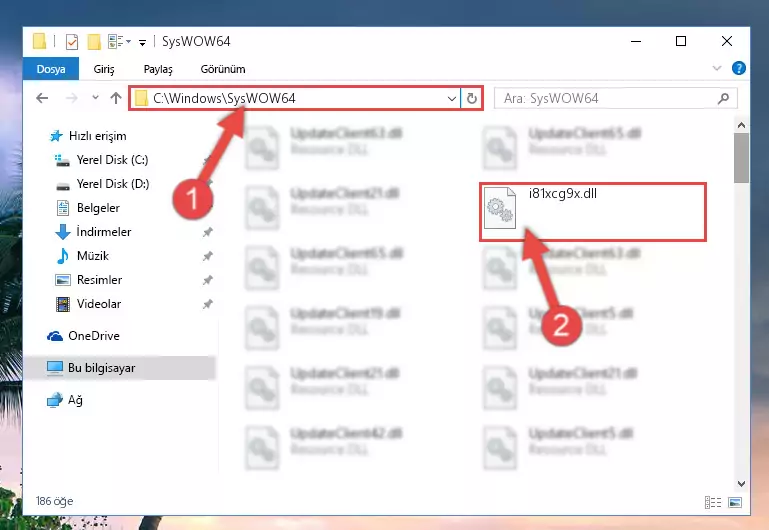Click the New folder quick access icon

pos(94,42)
